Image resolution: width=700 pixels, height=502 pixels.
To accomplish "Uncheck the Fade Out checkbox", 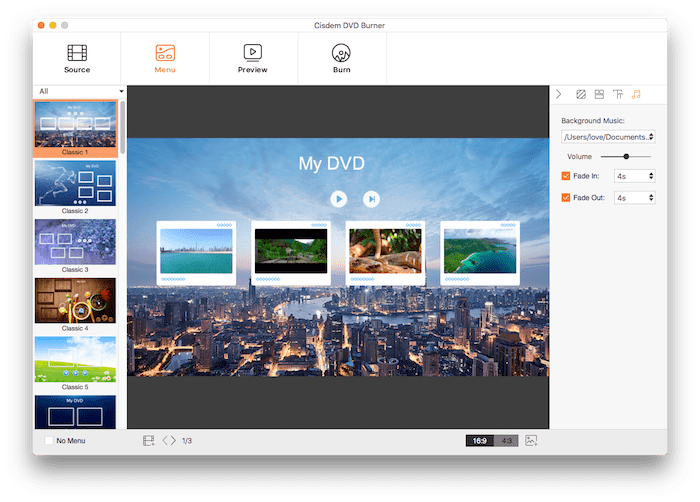I will click(x=566, y=198).
